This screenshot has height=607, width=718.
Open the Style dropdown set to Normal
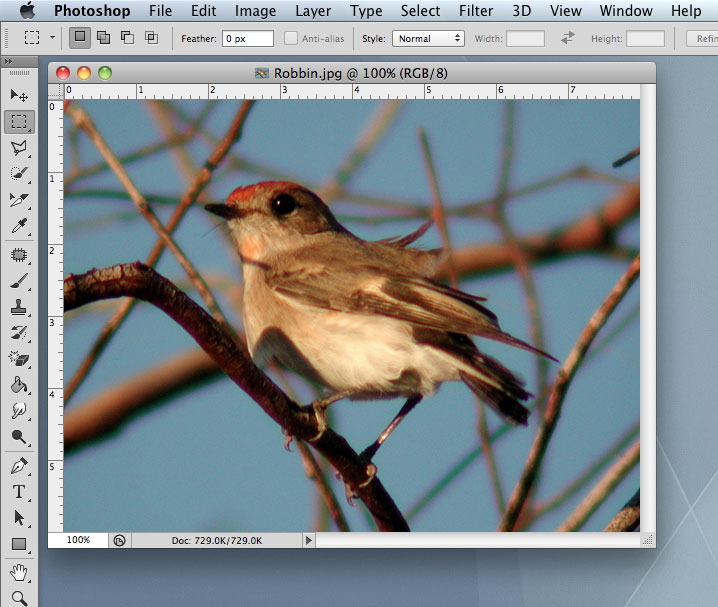pos(428,38)
